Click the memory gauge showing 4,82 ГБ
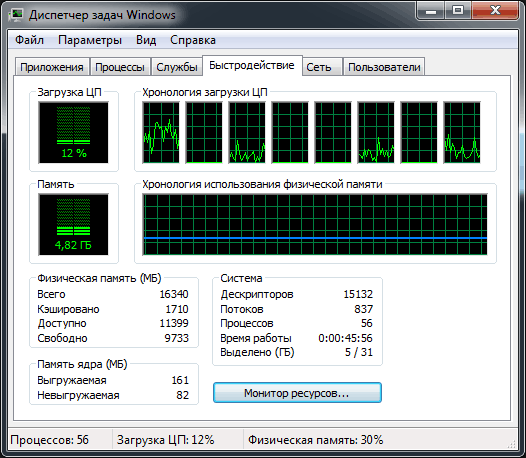 pyautogui.click(x=73, y=224)
